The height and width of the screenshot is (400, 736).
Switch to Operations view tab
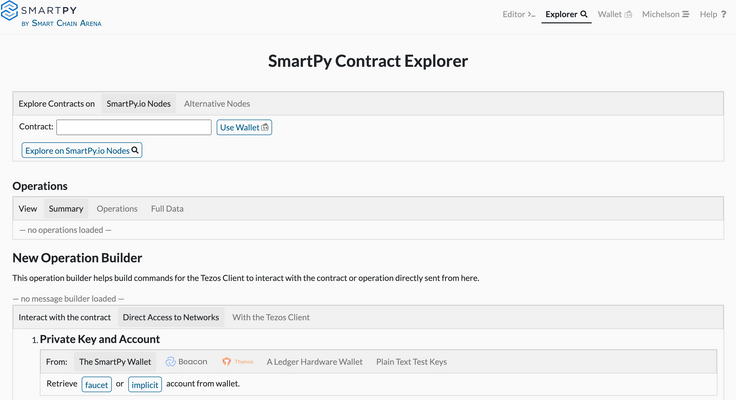pyautogui.click(x=117, y=208)
